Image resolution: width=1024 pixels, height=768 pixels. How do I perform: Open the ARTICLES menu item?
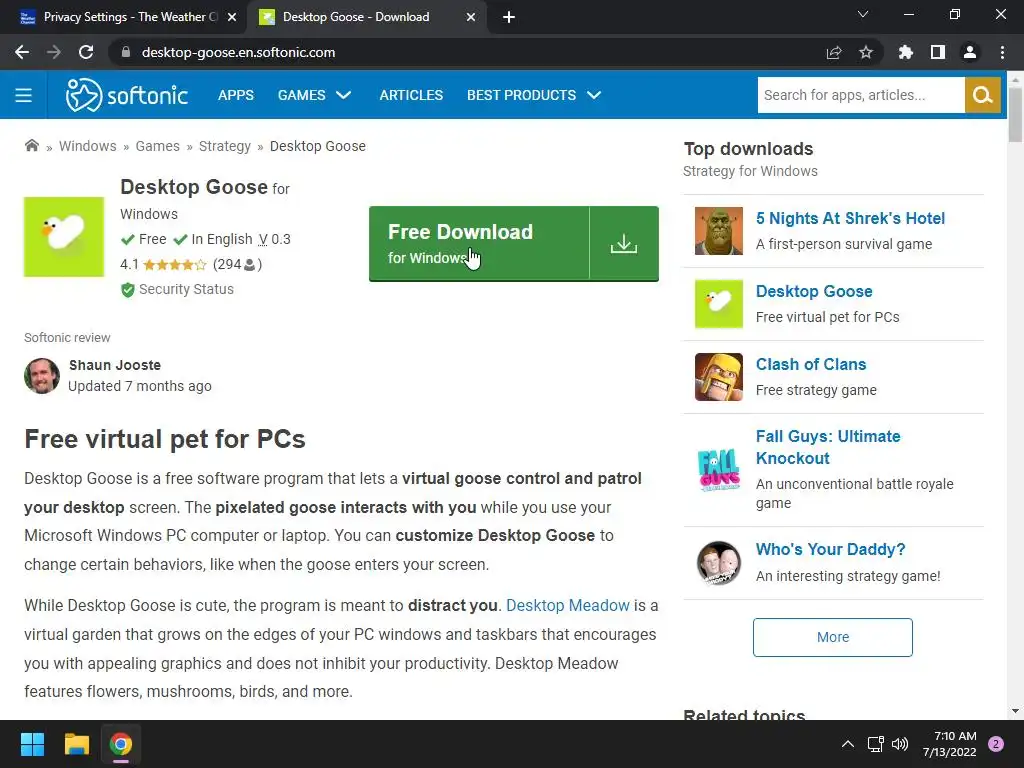click(x=411, y=95)
